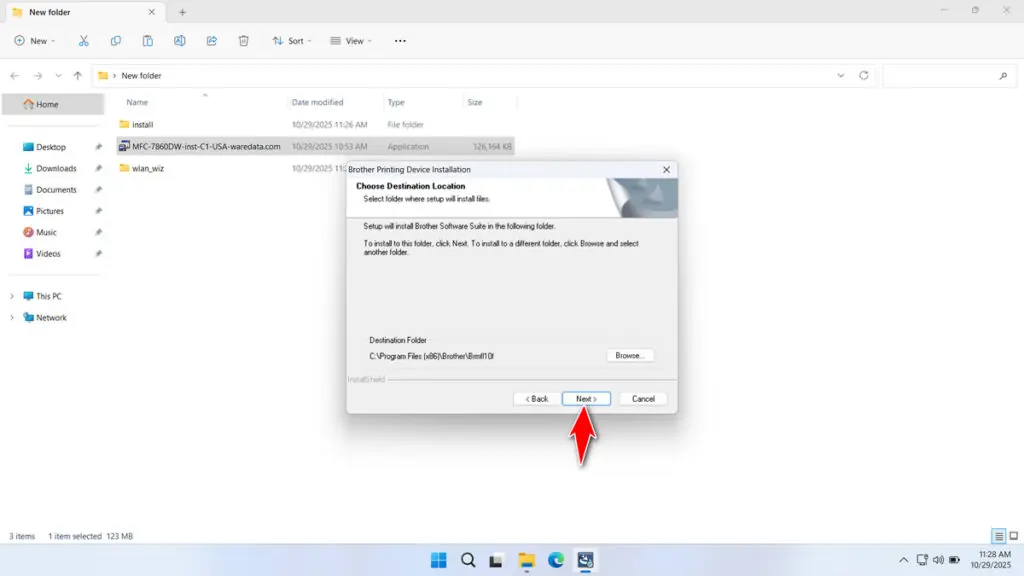Image resolution: width=1024 pixels, height=576 pixels.
Task: Copy the selected item via toolbar icon
Action: click(116, 40)
